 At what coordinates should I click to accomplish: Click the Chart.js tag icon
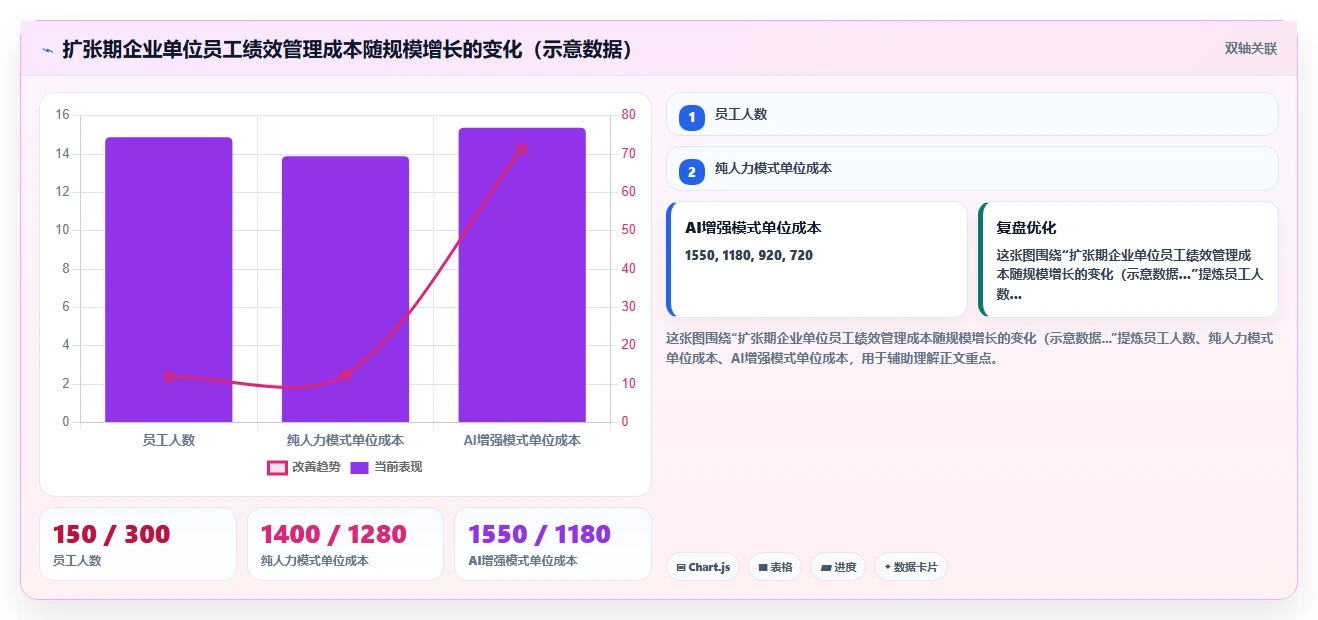coord(681,567)
